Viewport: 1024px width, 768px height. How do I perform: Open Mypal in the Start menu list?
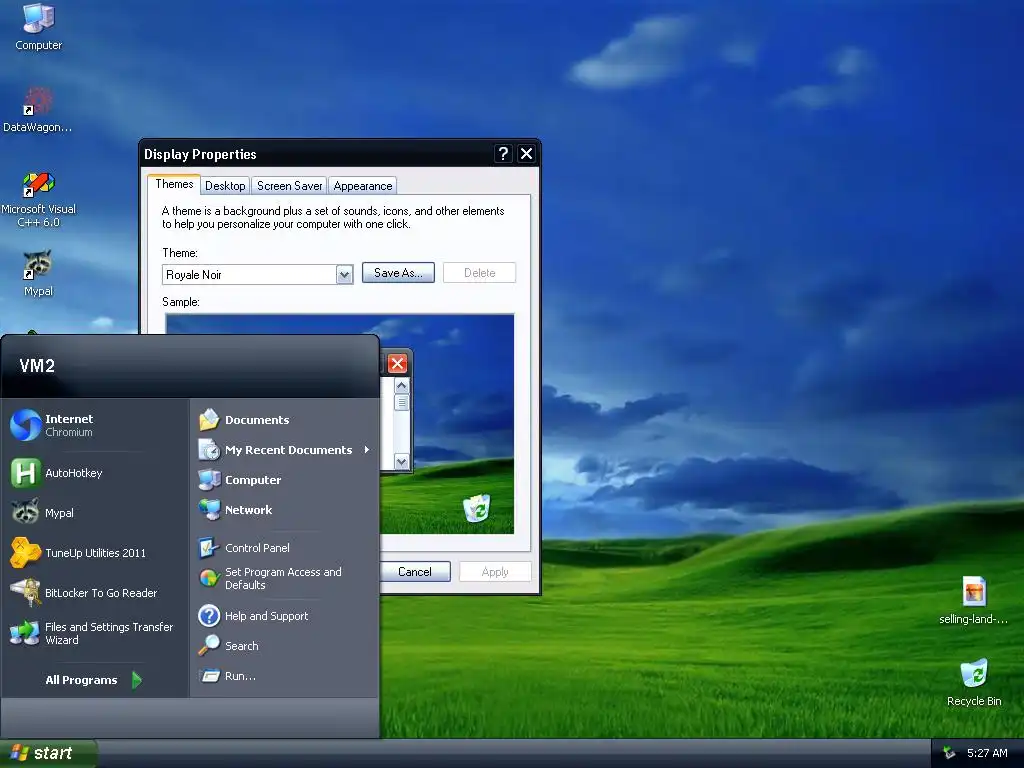click(x=95, y=513)
